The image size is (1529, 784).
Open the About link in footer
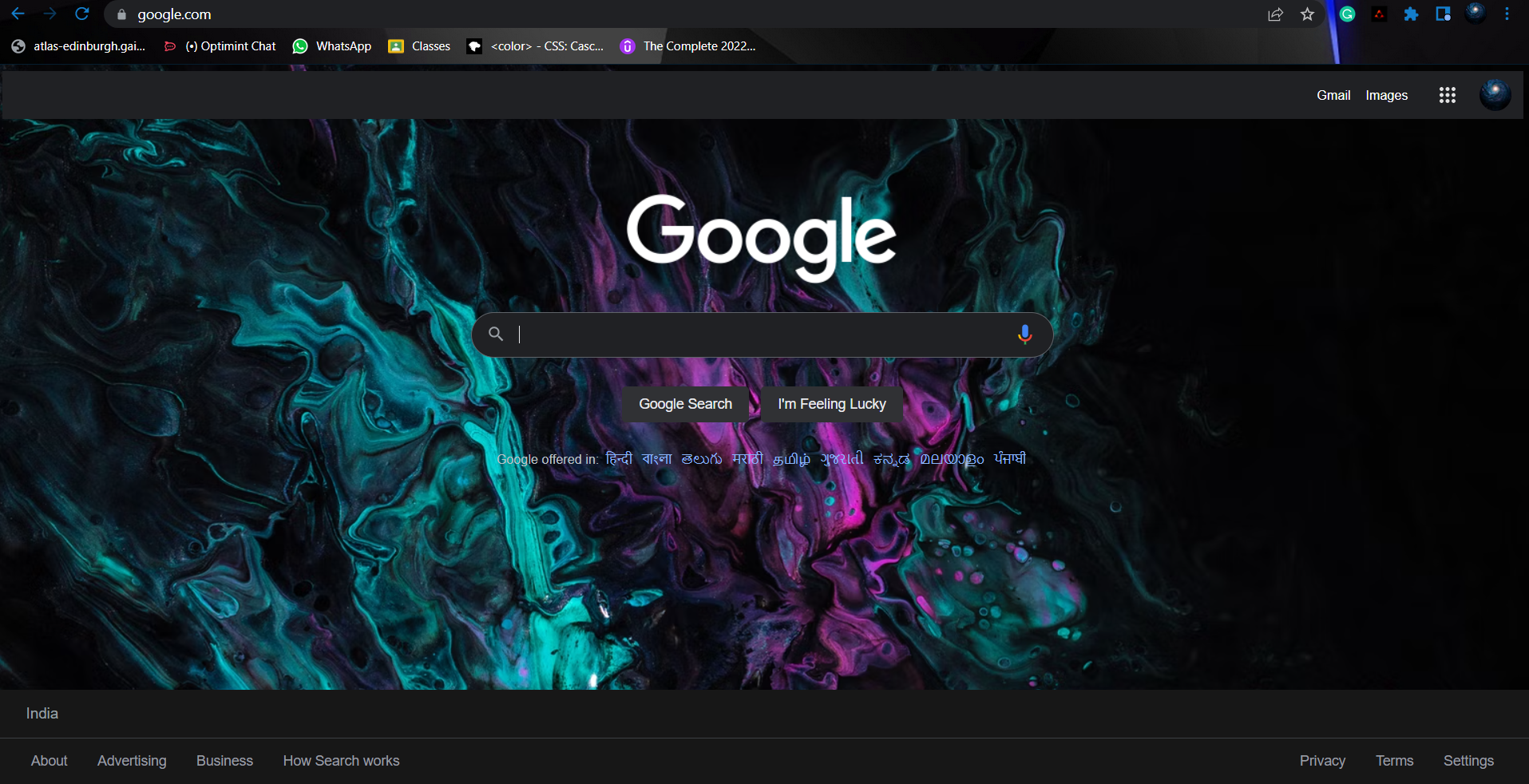[x=50, y=761]
